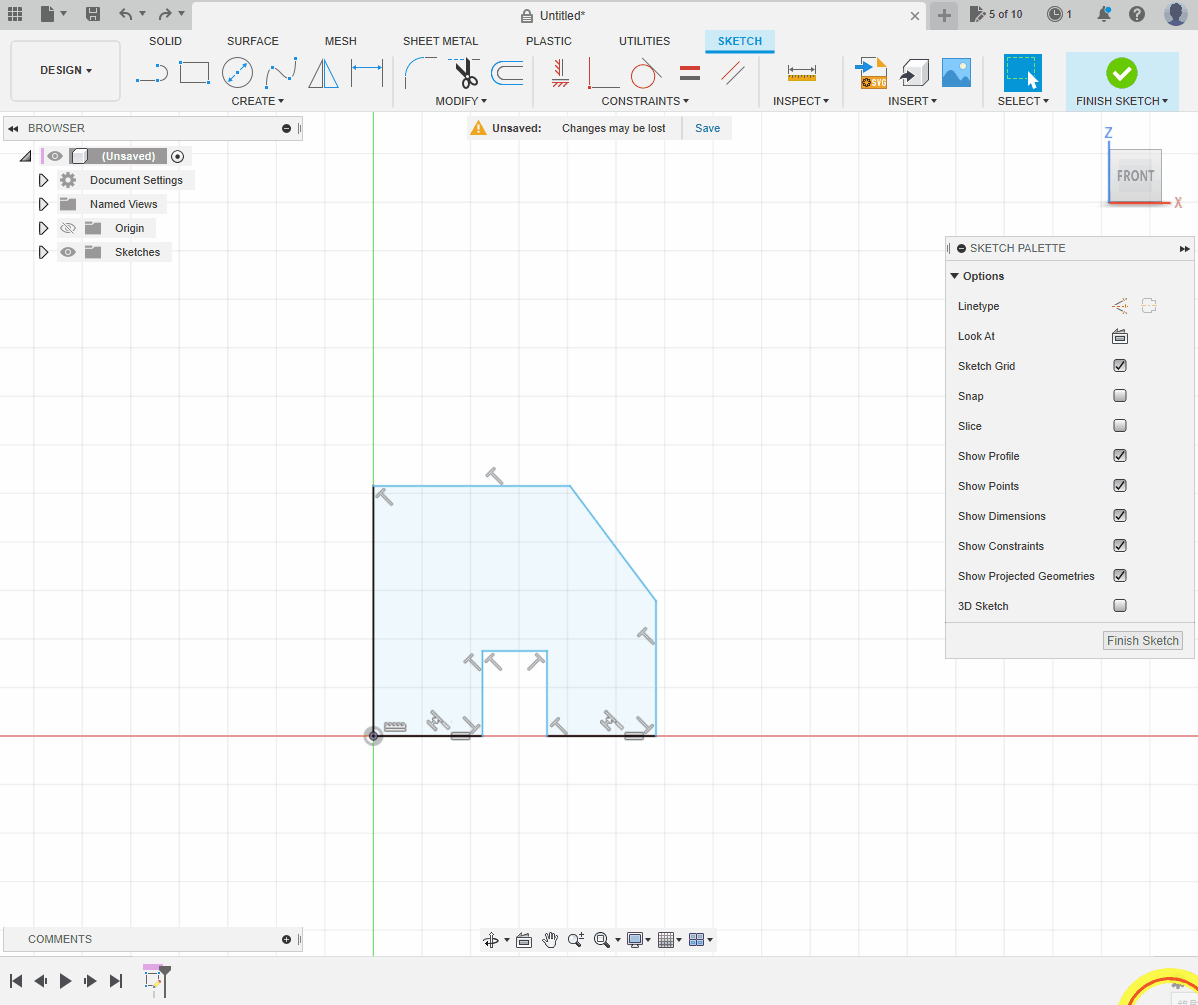Switch to the SURFACE tab
This screenshot has width=1198, height=1005.
pyautogui.click(x=252, y=41)
